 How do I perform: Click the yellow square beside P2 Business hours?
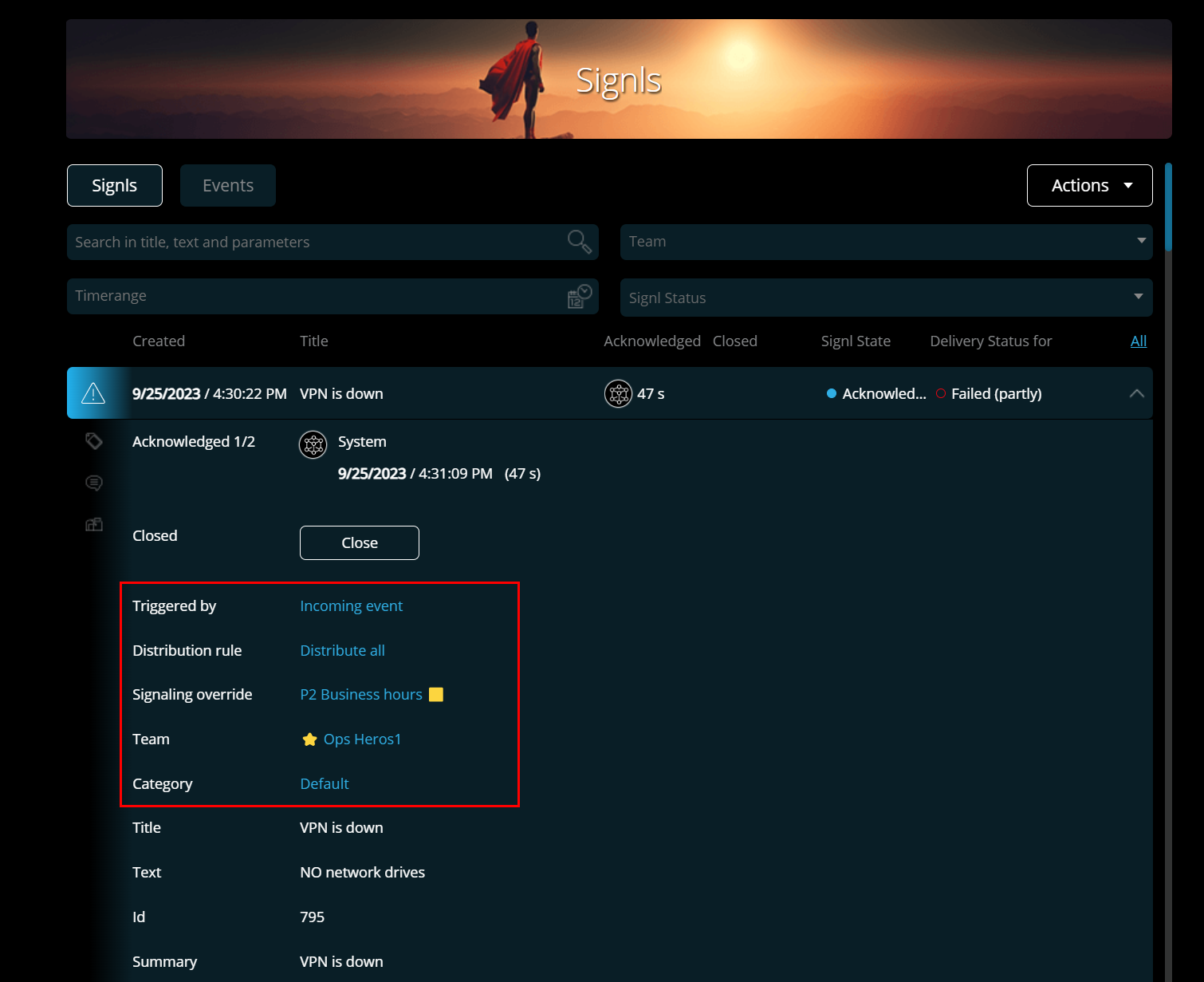click(x=436, y=694)
